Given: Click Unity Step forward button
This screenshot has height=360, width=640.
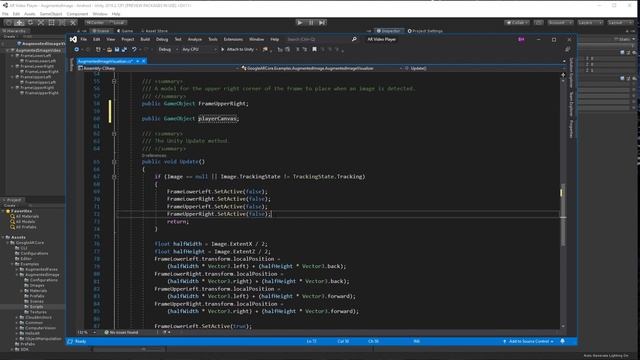Looking at the screenshot, I should (x=322, y=22).
